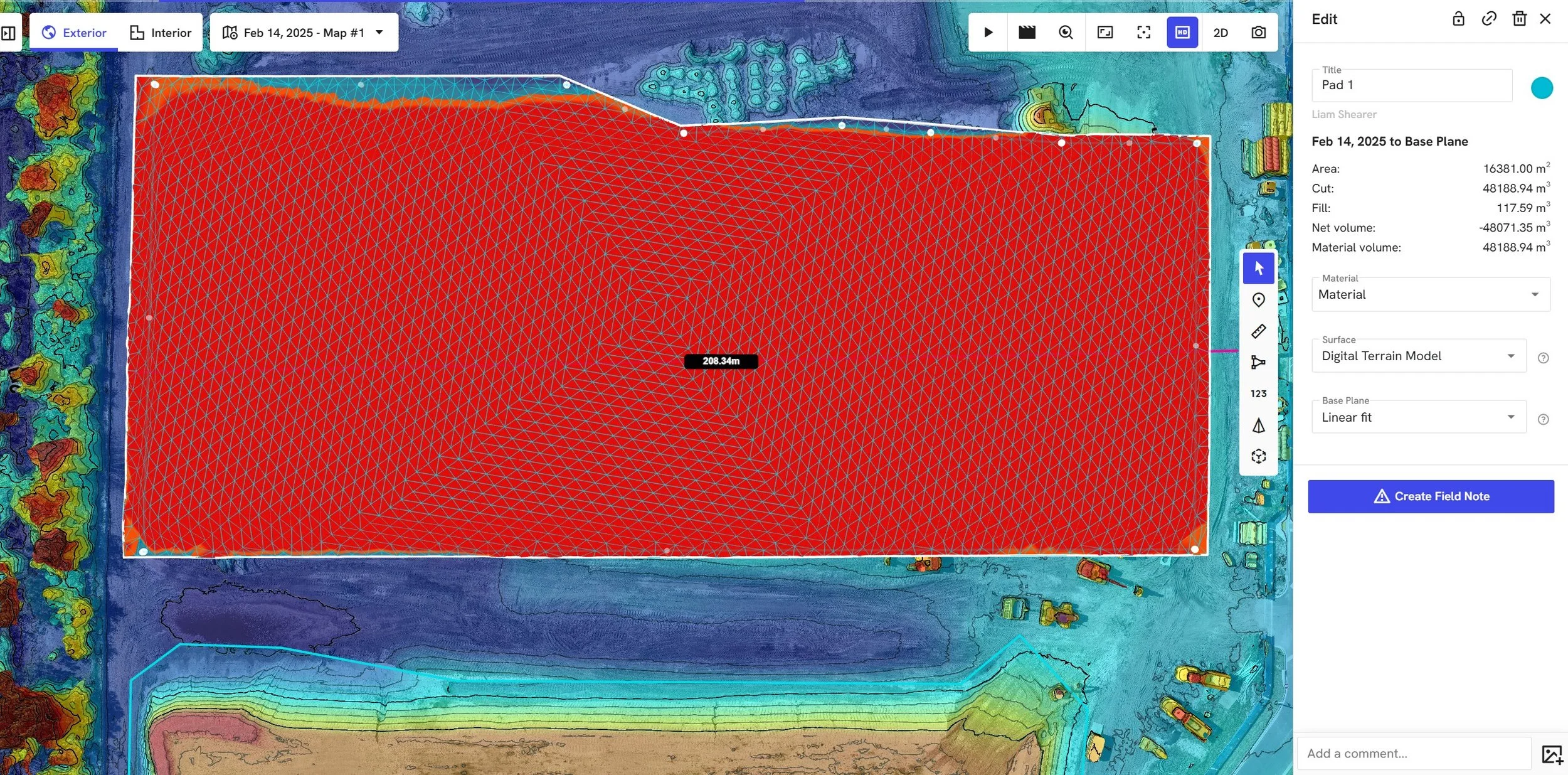Select the ruler measurement tool
This screenshot has height=775, width=1568.
1259,331
